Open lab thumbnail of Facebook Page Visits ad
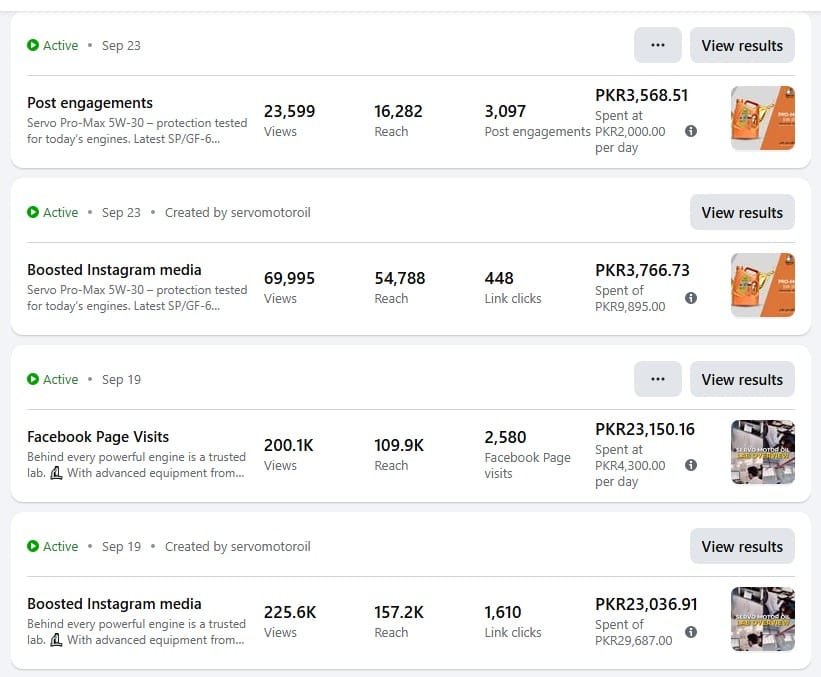This screenshot has width=821, height=677. click(762, 452)
